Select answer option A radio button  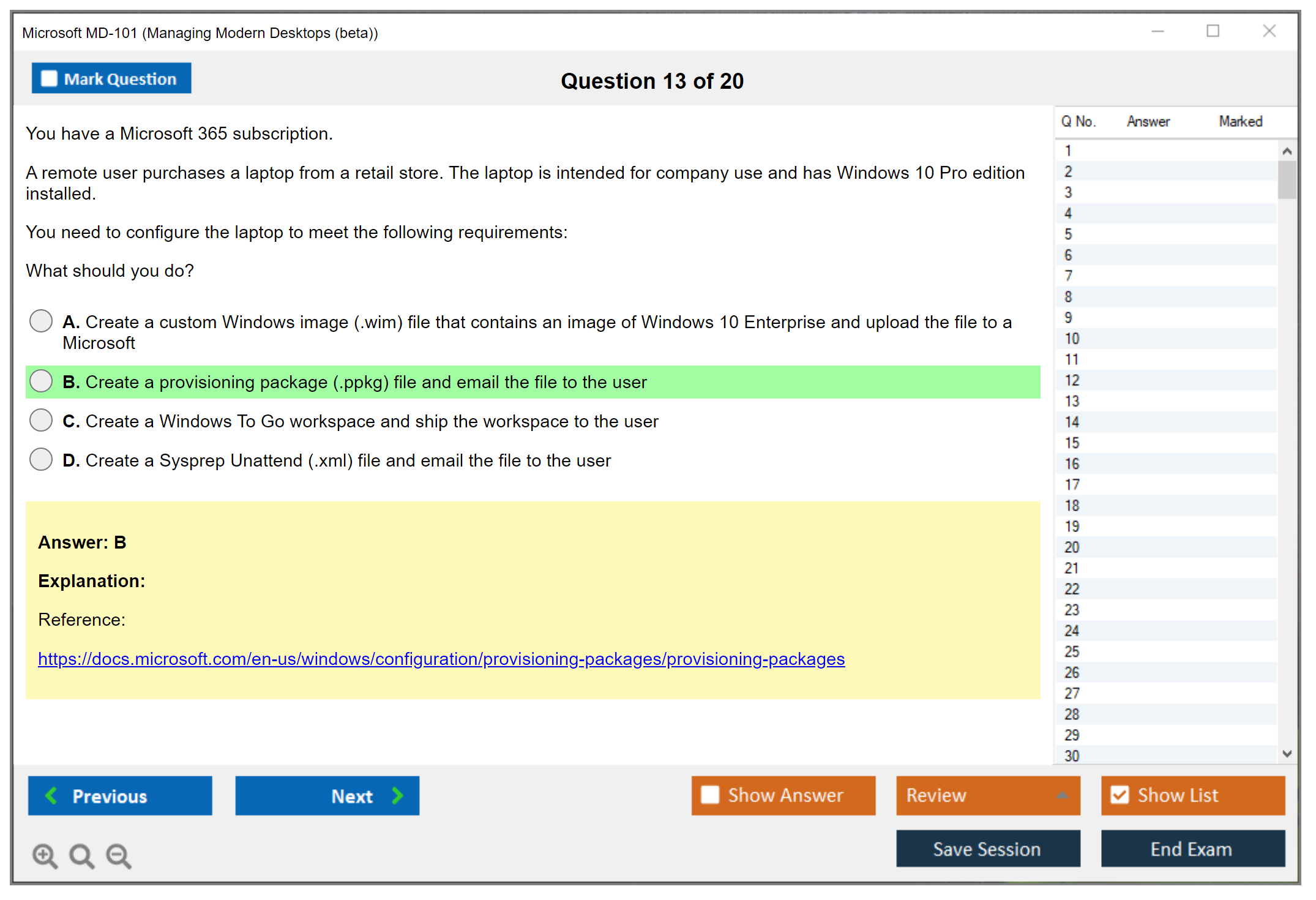click(41, 321)
